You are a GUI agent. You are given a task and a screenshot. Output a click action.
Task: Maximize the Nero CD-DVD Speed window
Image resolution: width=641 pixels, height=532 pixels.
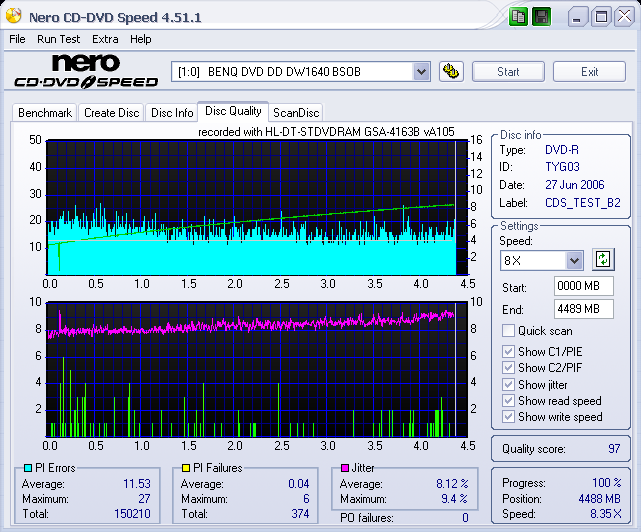point(601,17)
